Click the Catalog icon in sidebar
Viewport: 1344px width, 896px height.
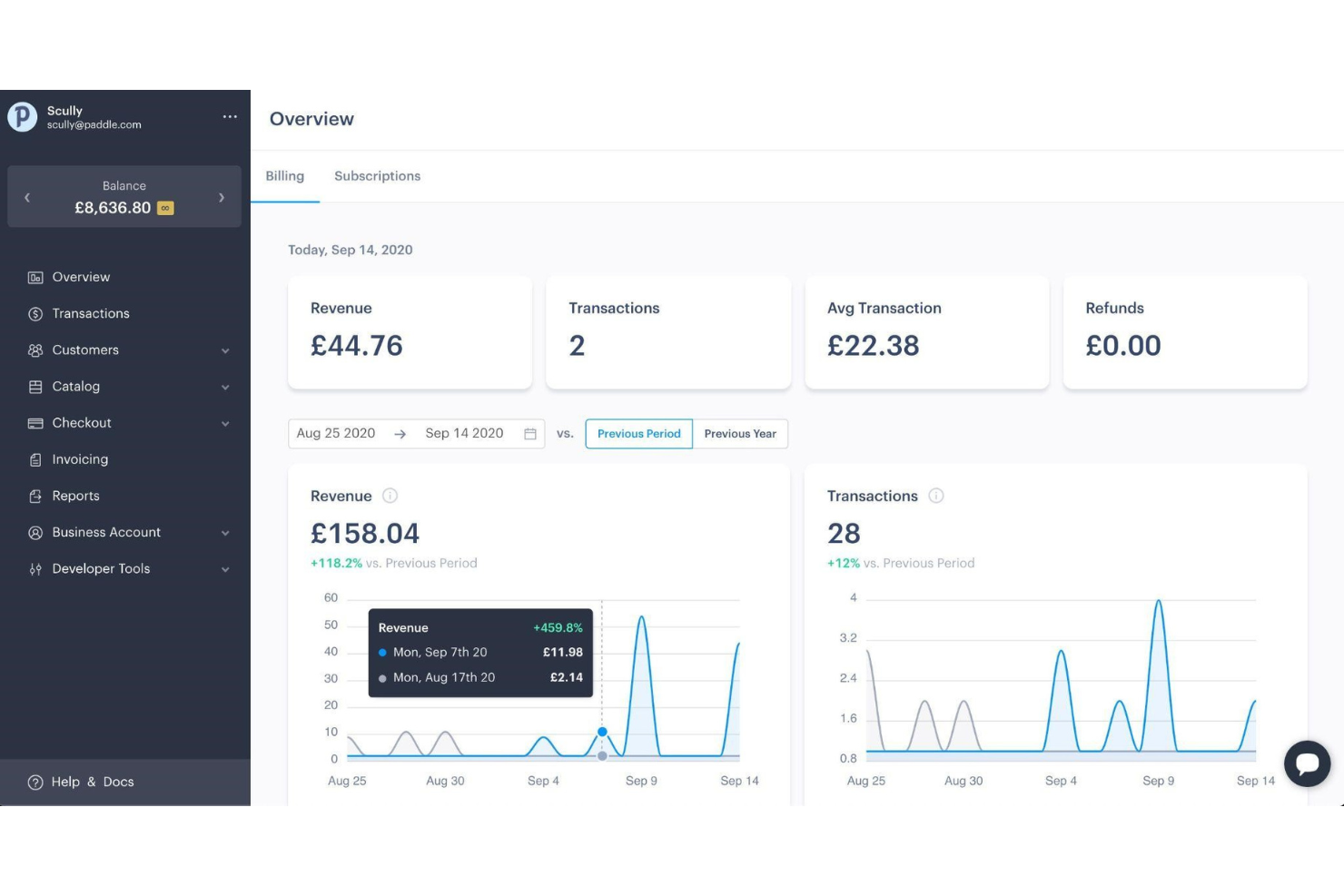[35, 387]
